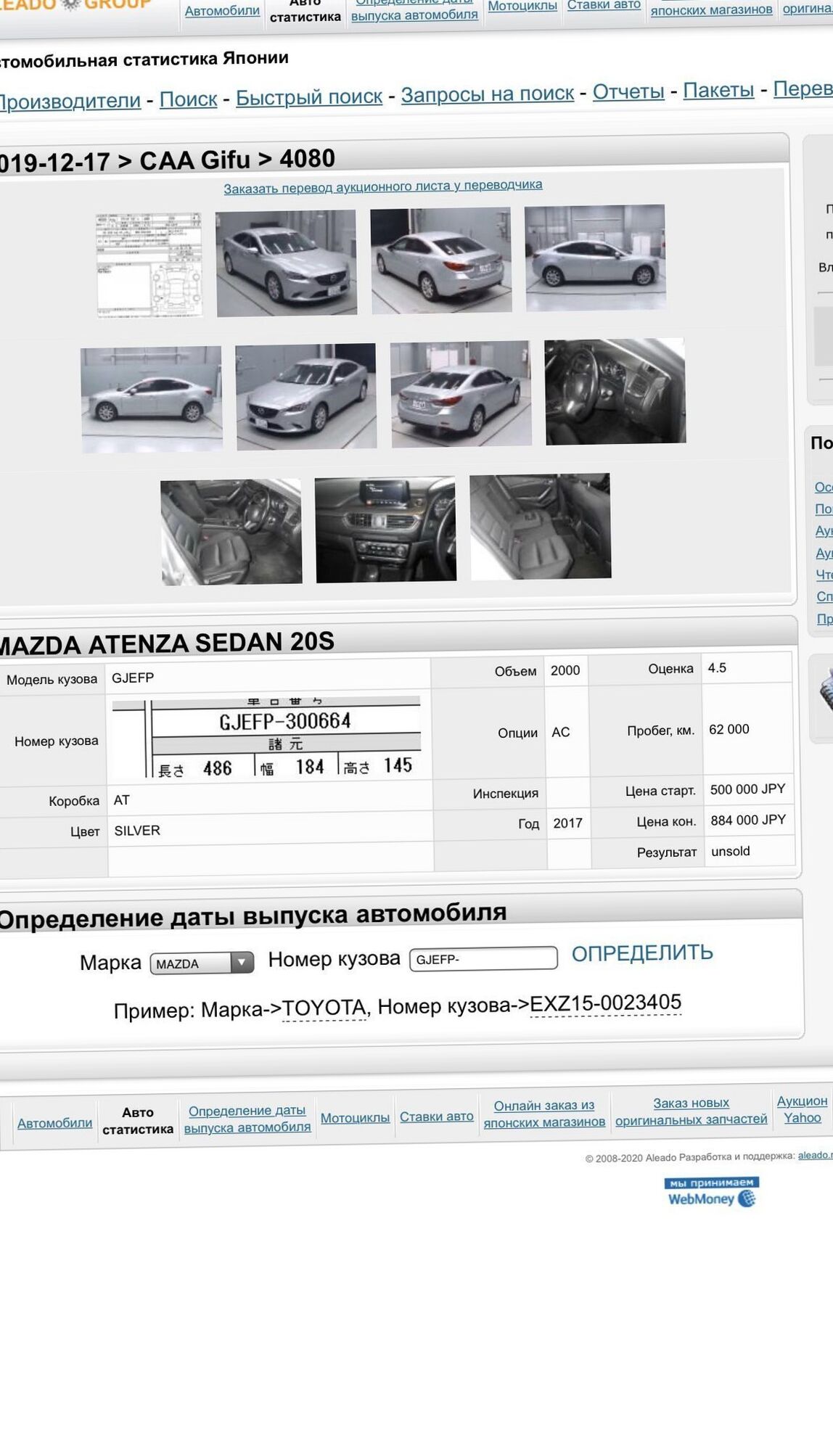
Task: Click the AT gearbox value
Action: pos(121,800)
